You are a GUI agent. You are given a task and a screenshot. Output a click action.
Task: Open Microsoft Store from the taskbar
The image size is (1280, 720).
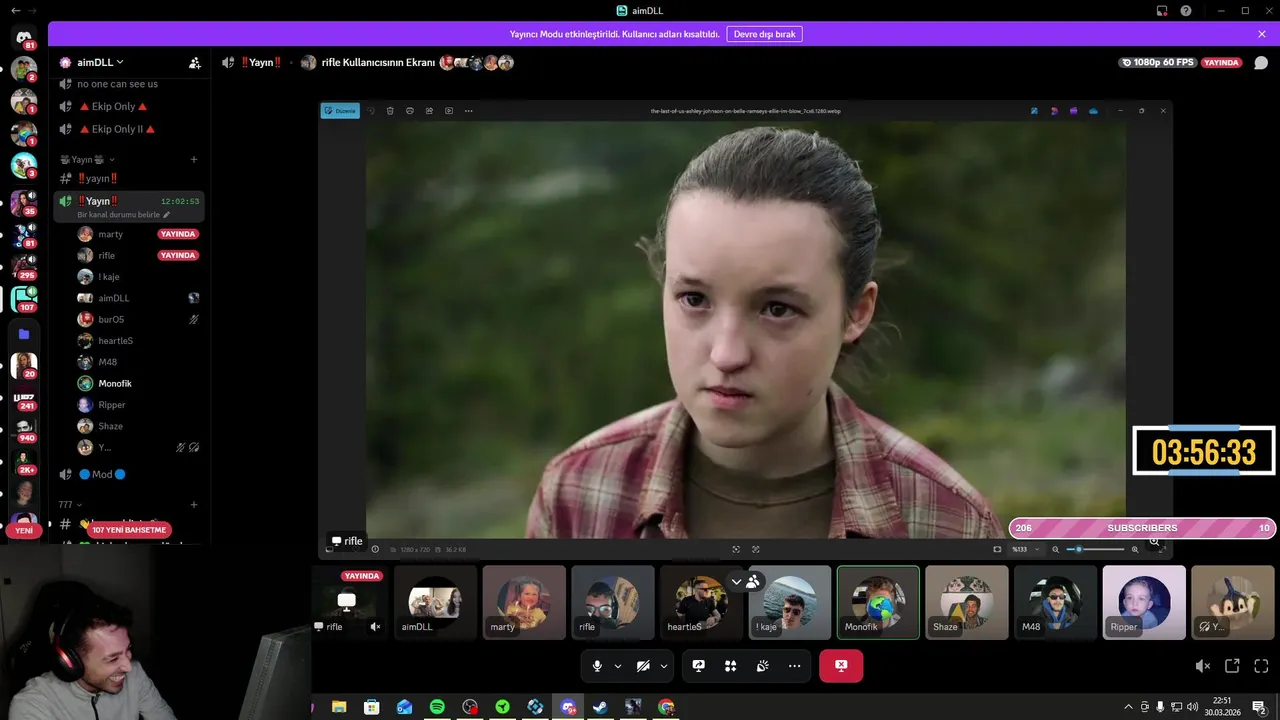pyautogui.click(x=372, y=707)
